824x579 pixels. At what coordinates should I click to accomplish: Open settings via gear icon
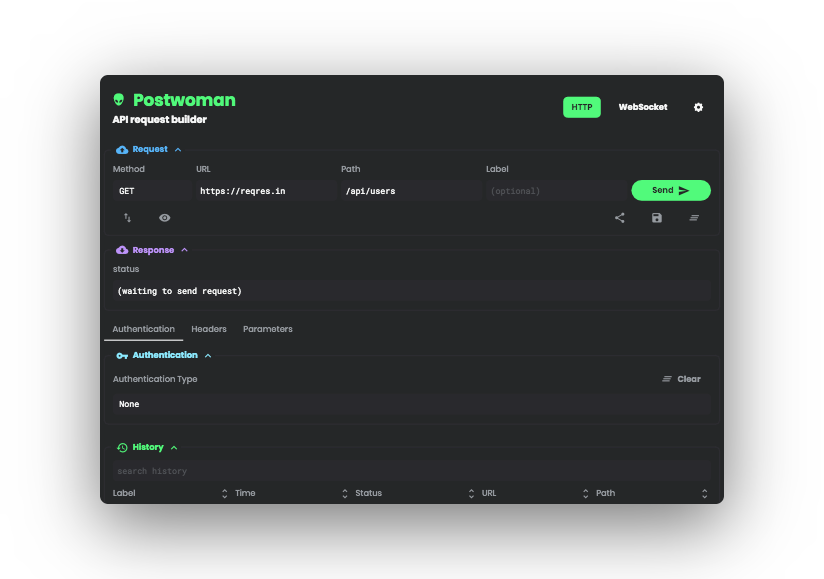point(698,107)
